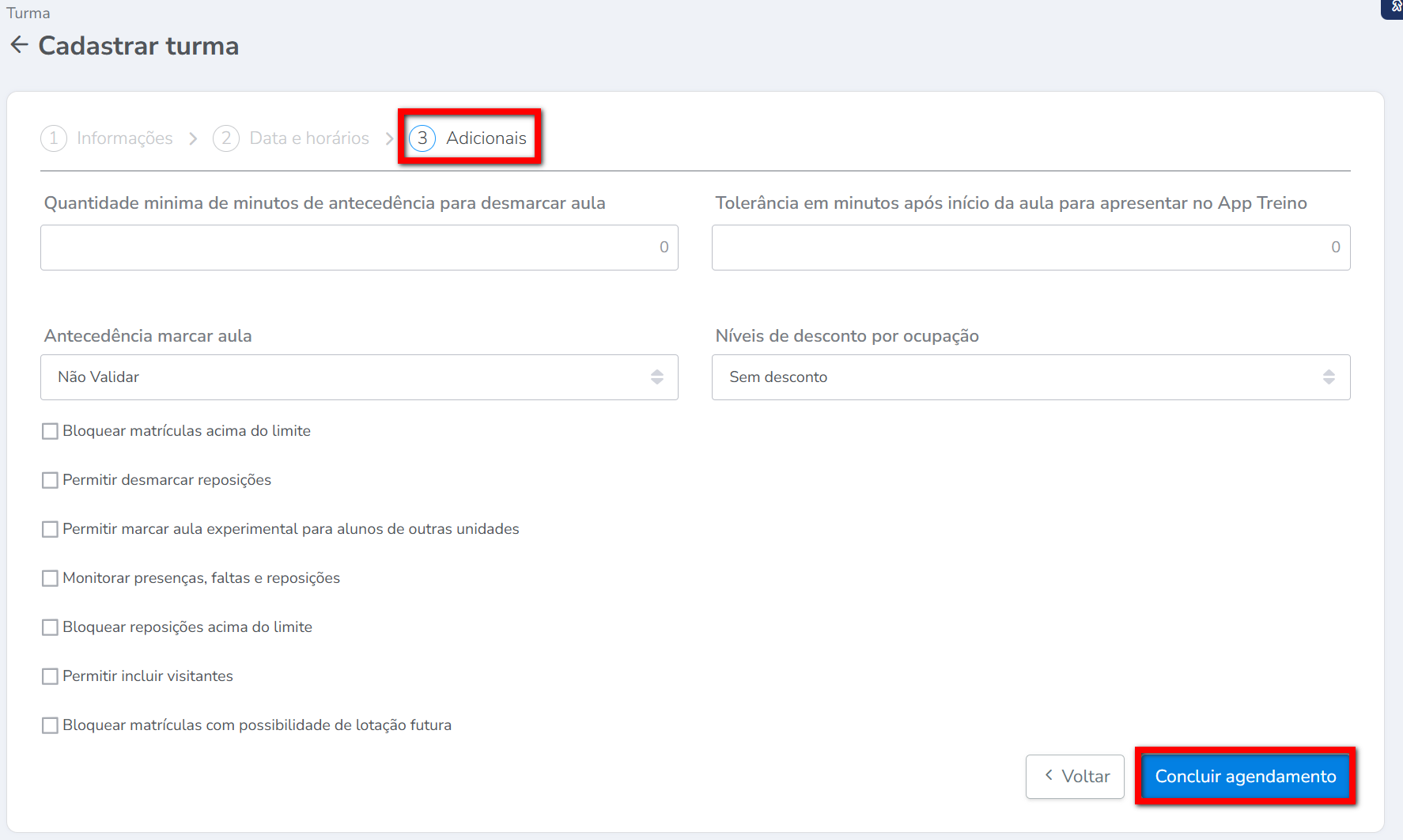Click the Voltar button
The image size is (1403, 840).
click(x=1075, y=777)
